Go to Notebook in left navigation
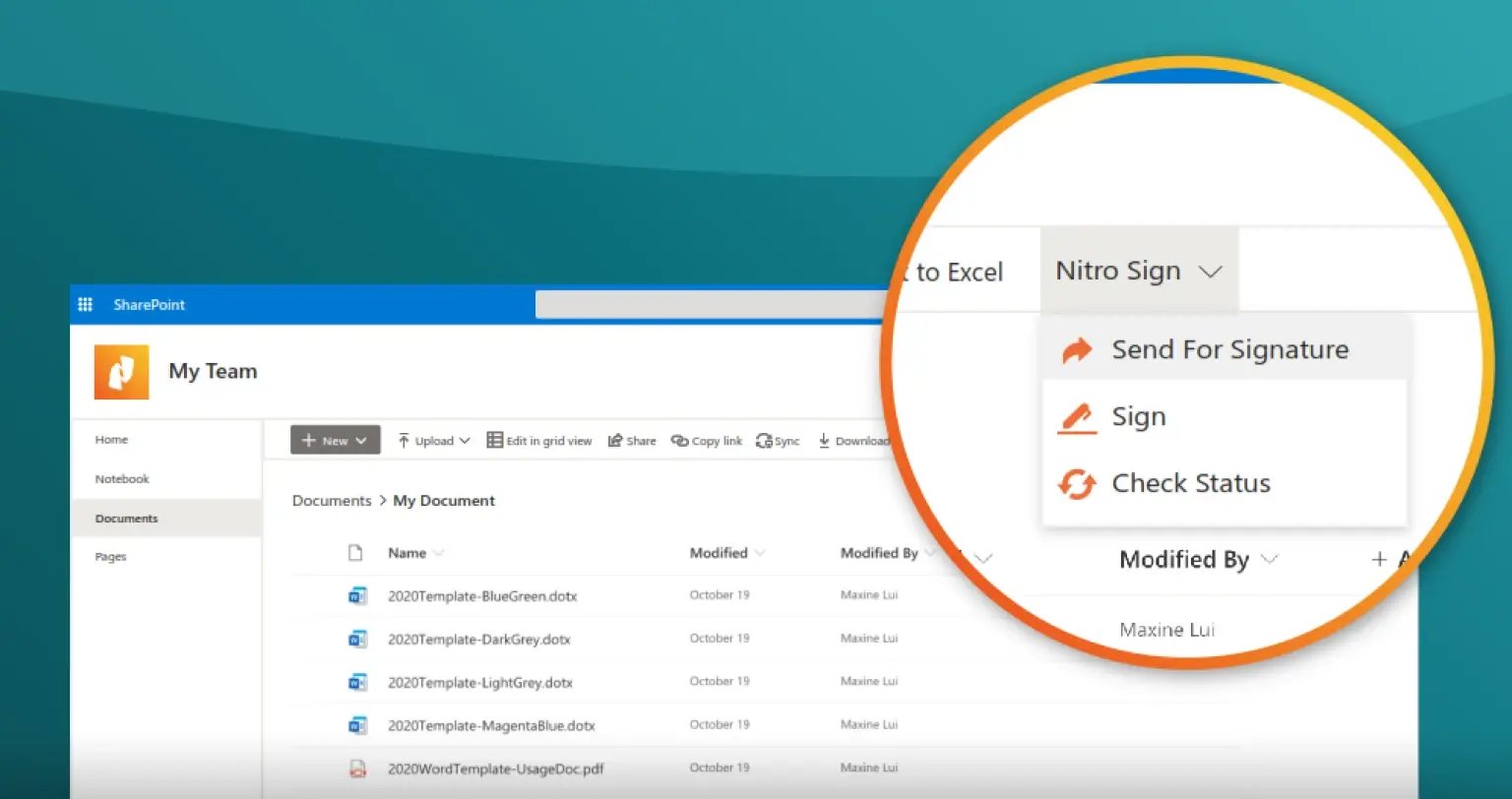 point(122,479)
